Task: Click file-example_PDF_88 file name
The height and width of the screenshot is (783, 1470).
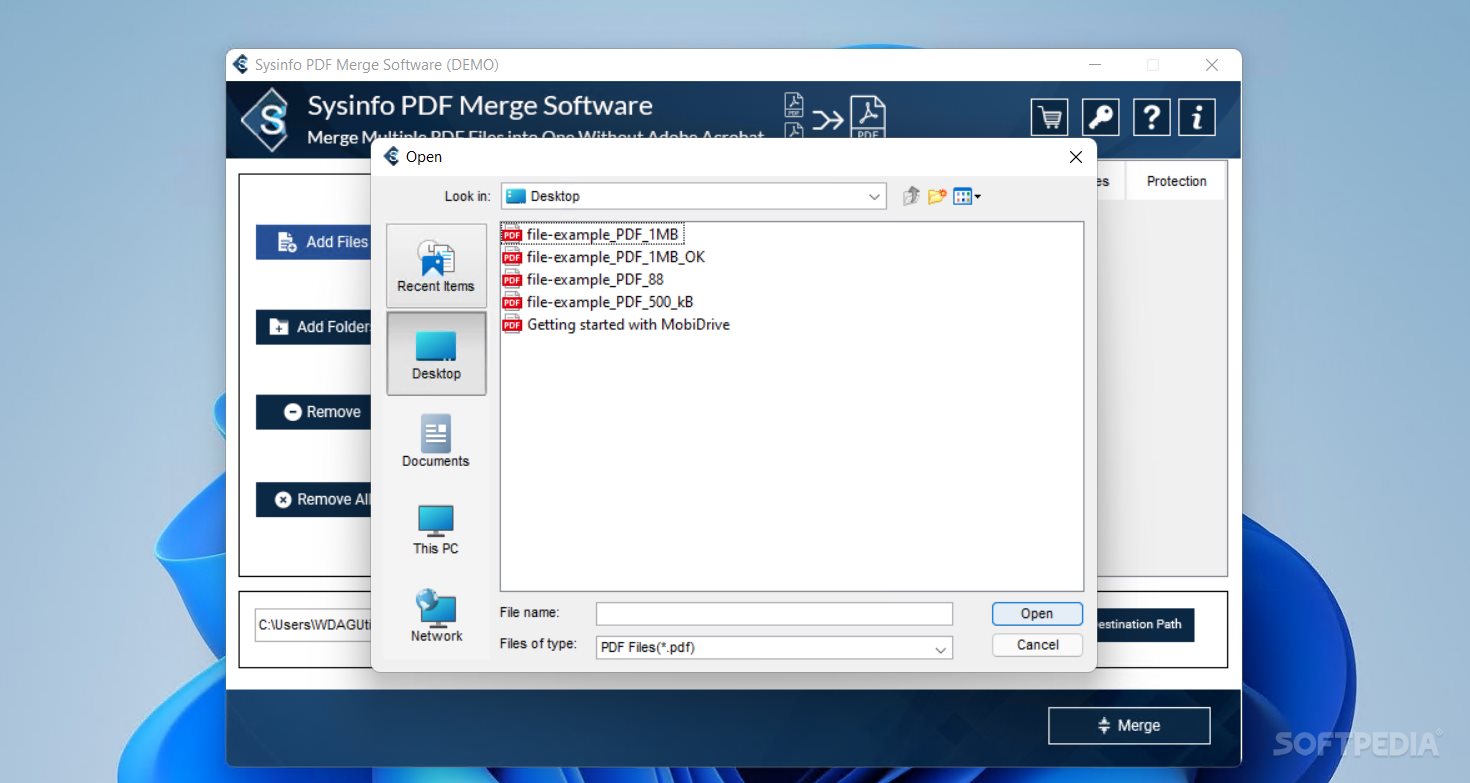Action: point(595,280)
